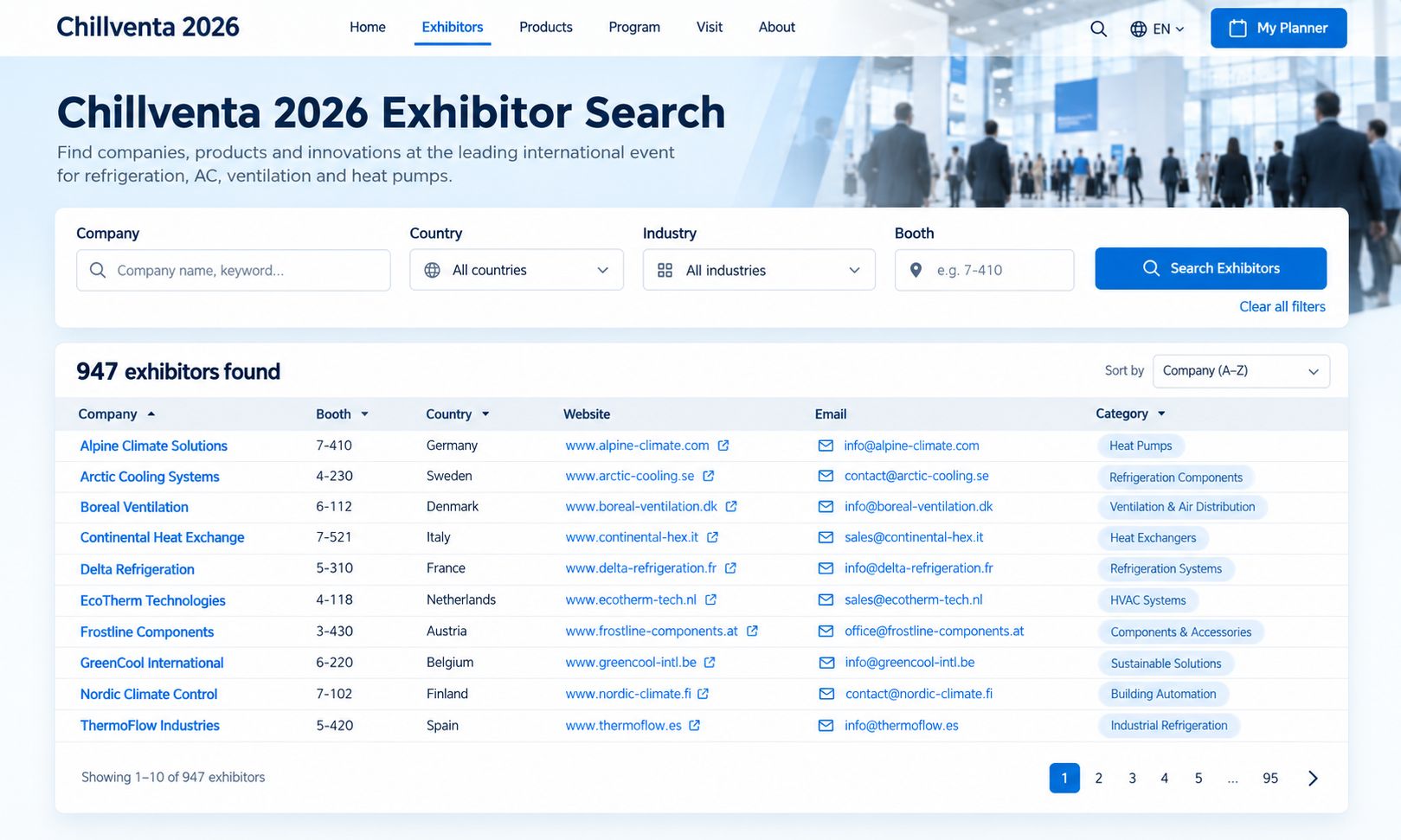Click envelope icon for contact@arctic-cooling.se

826,476
